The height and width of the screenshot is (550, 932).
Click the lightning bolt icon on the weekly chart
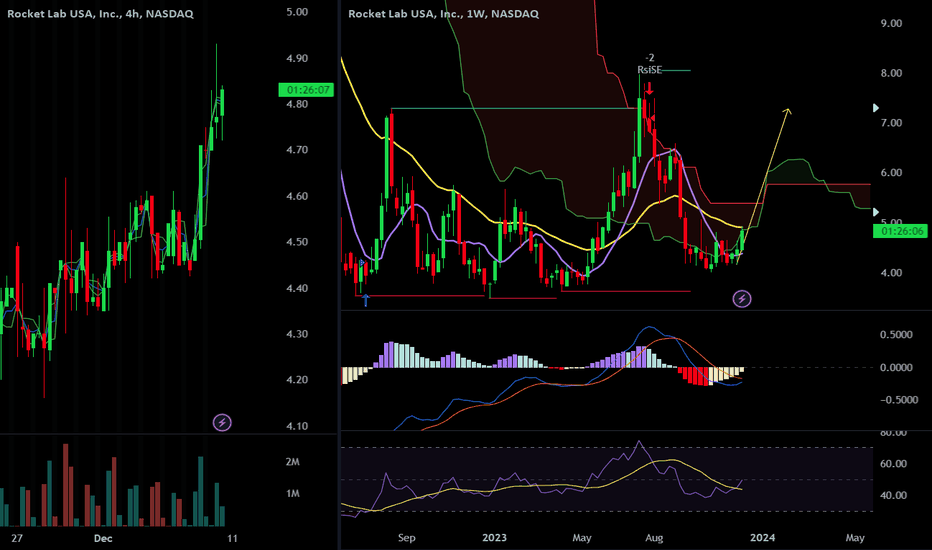742,298
